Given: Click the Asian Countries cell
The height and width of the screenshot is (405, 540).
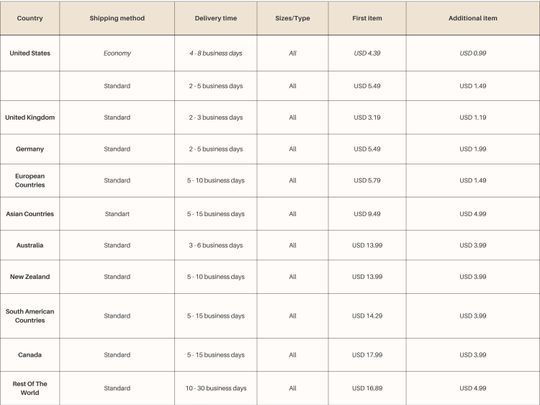Looking at the screenshot, I should tap(30, 214).
